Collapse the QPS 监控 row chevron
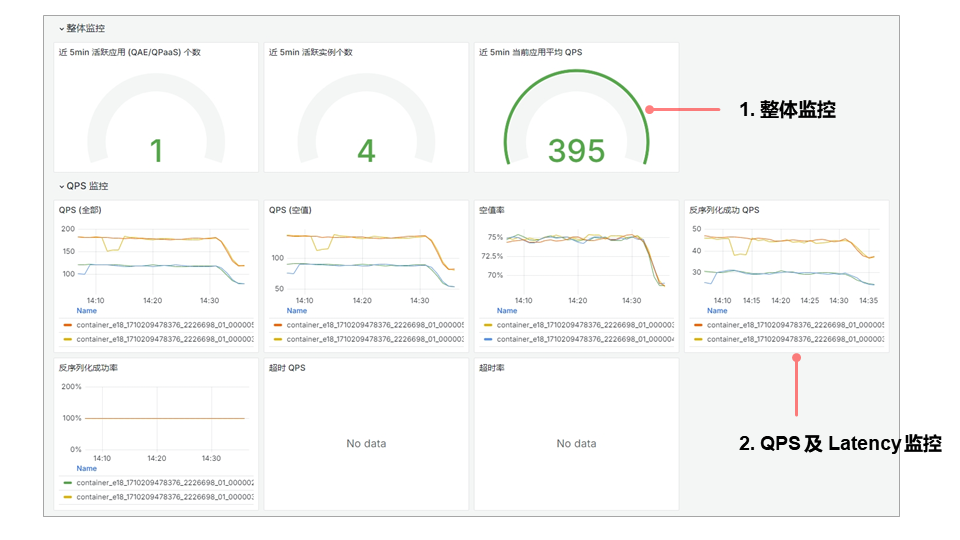960x540 pixels. (61, 186)
